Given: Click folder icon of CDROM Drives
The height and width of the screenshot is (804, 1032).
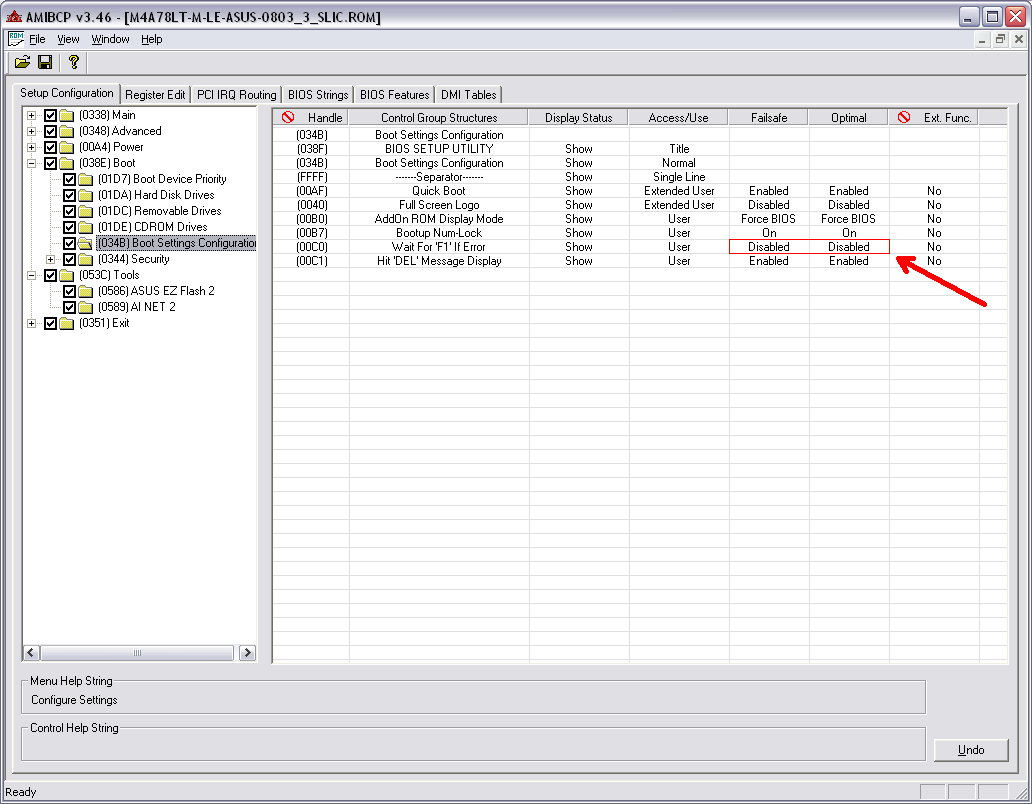Looking at the screenshot, I should pos(86,227).
